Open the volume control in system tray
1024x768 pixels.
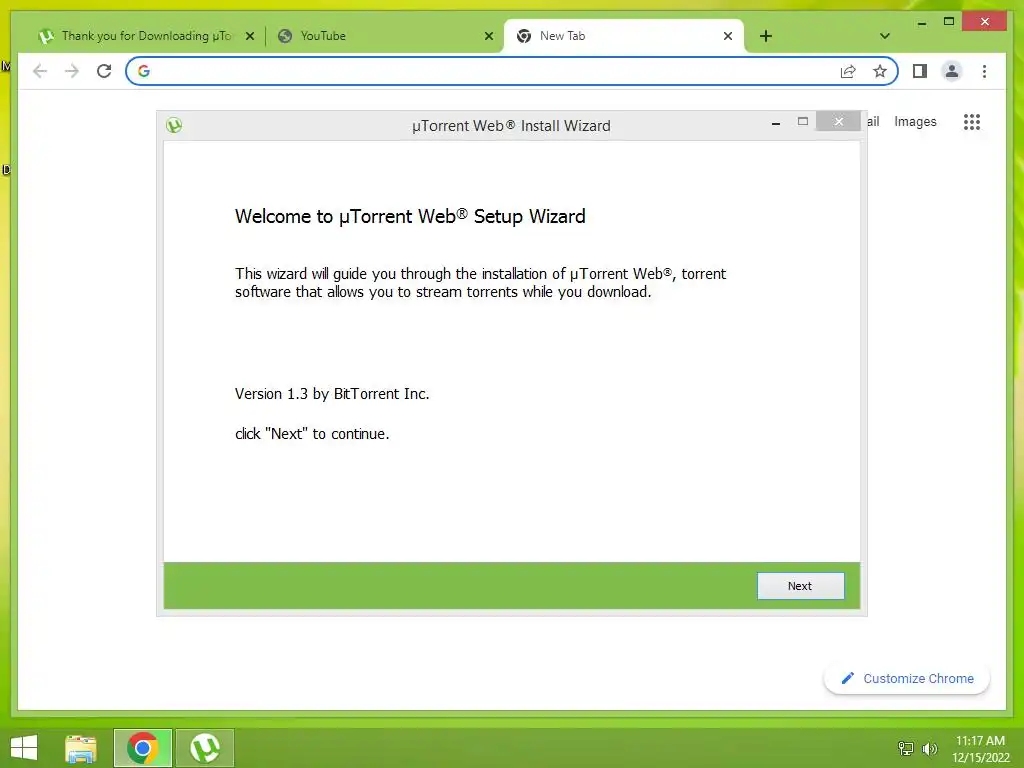click(x=929, y=748)
